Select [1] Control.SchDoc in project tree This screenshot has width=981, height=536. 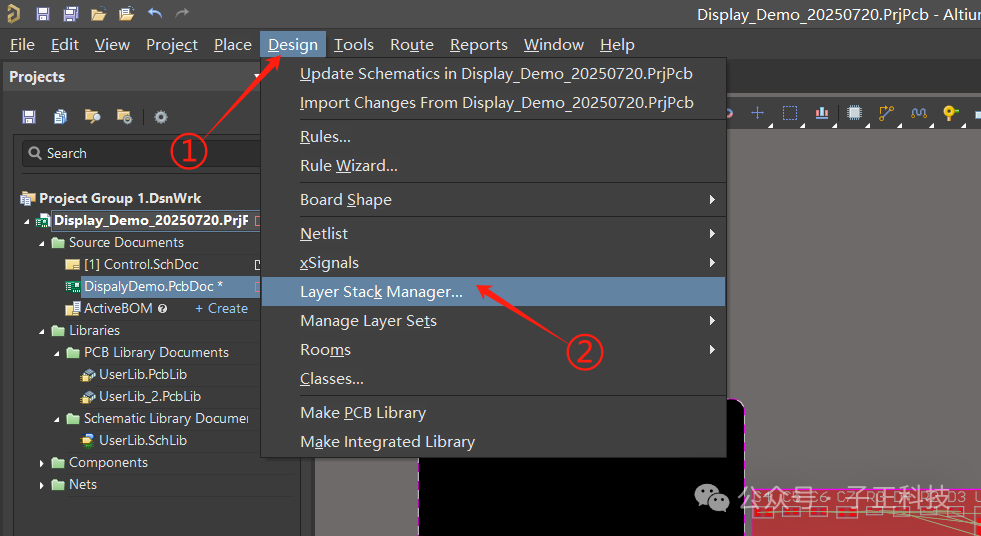click(x=141, y=265)
